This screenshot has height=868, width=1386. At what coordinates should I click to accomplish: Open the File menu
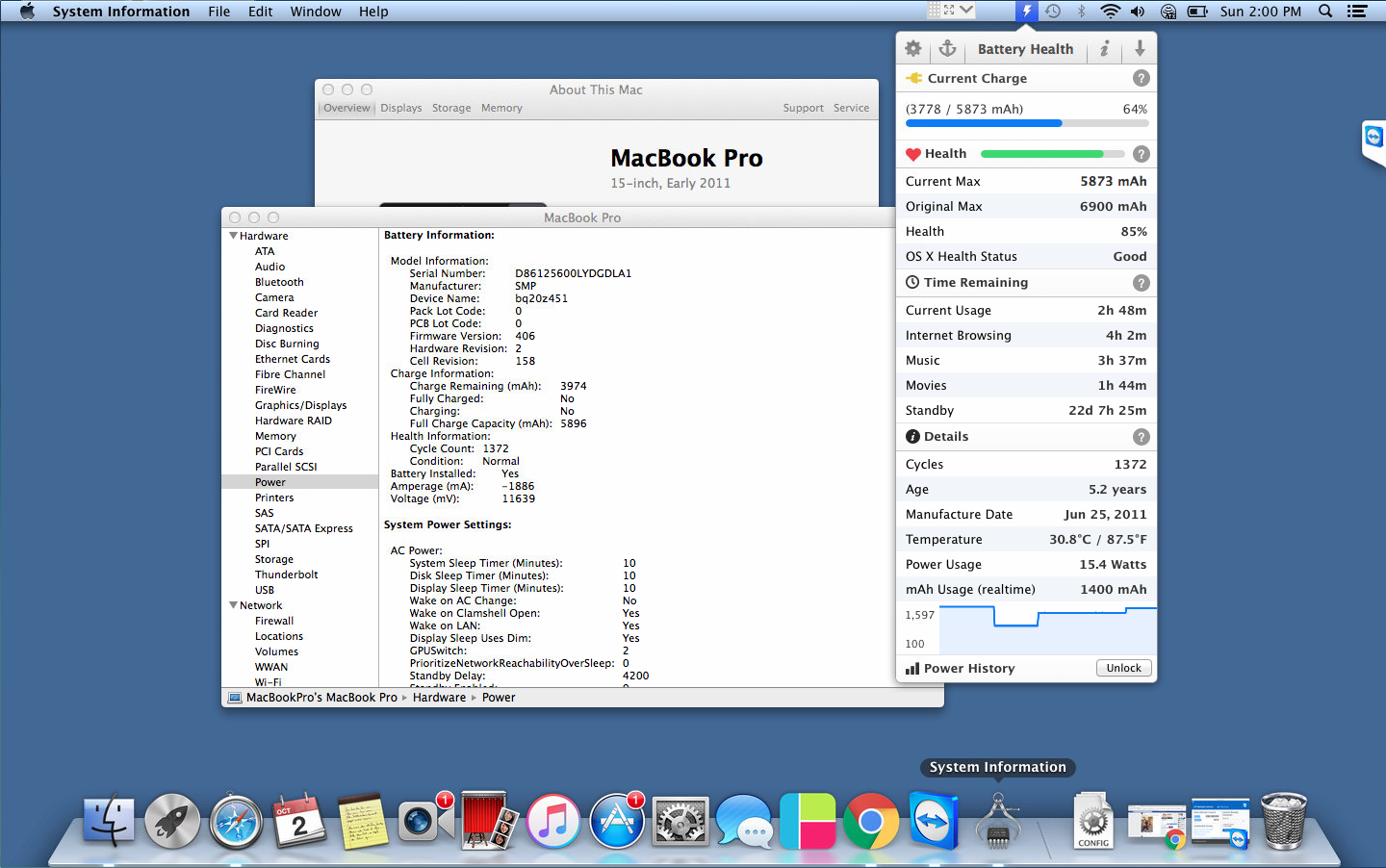pos(219,12)
